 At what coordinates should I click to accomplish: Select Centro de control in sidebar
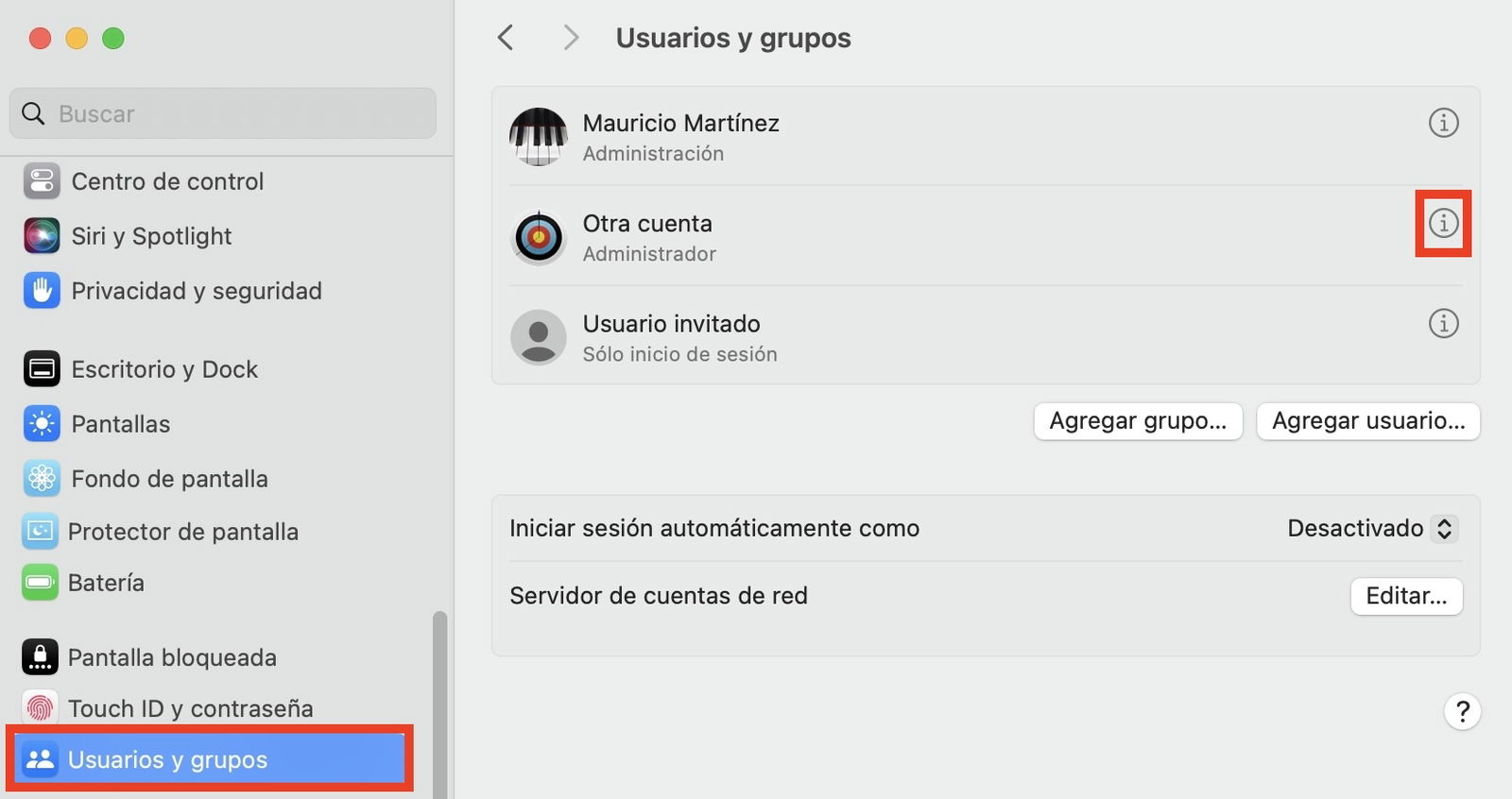coord(167,181)
